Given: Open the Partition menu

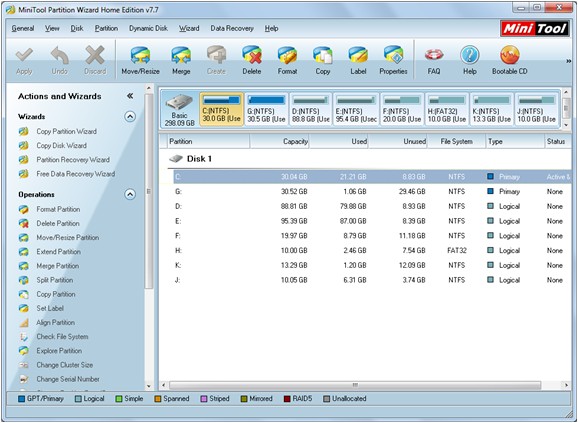Looking at the screenshot, I should tap(106, 28).
